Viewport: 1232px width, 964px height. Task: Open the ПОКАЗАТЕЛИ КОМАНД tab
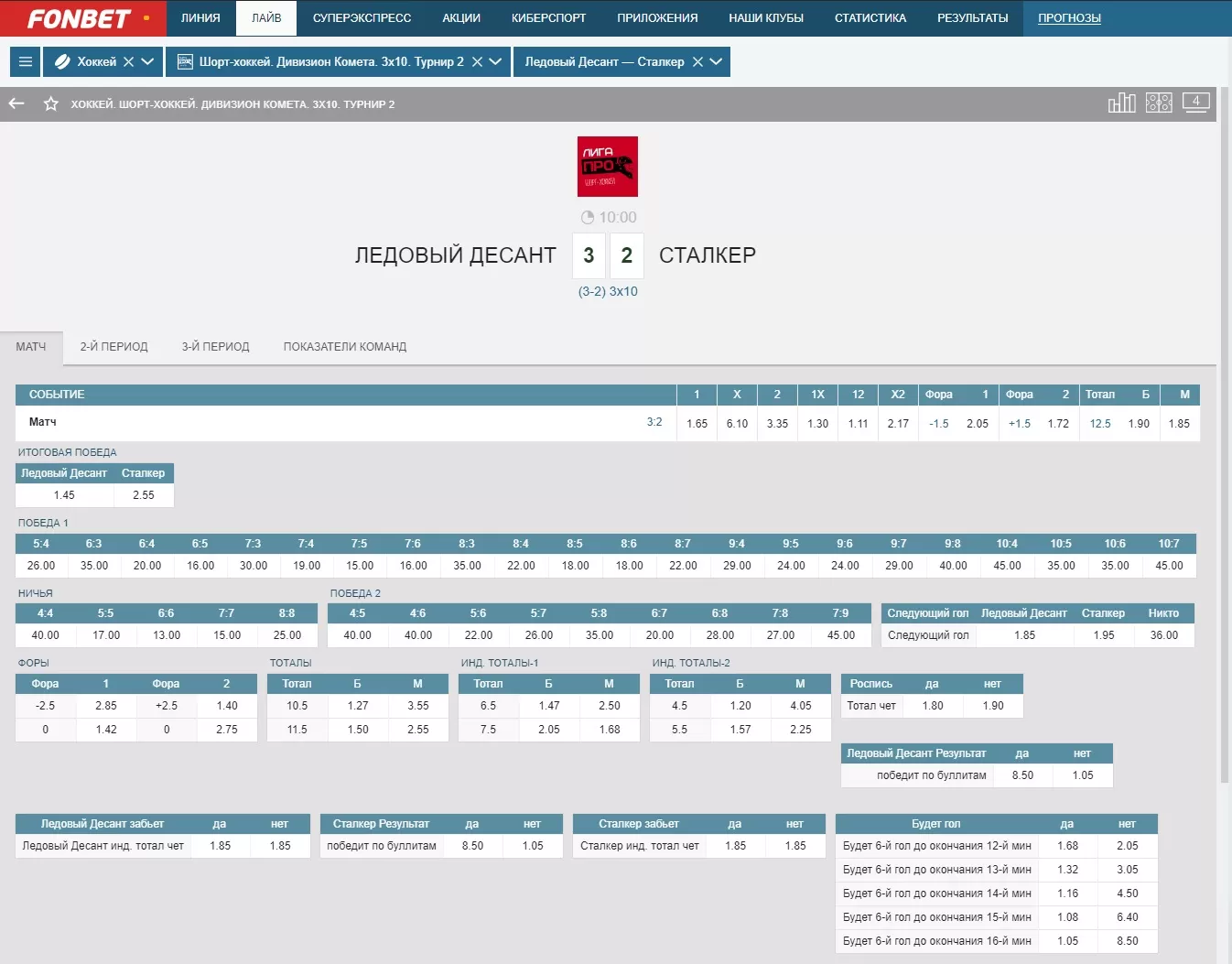[344, 347]
